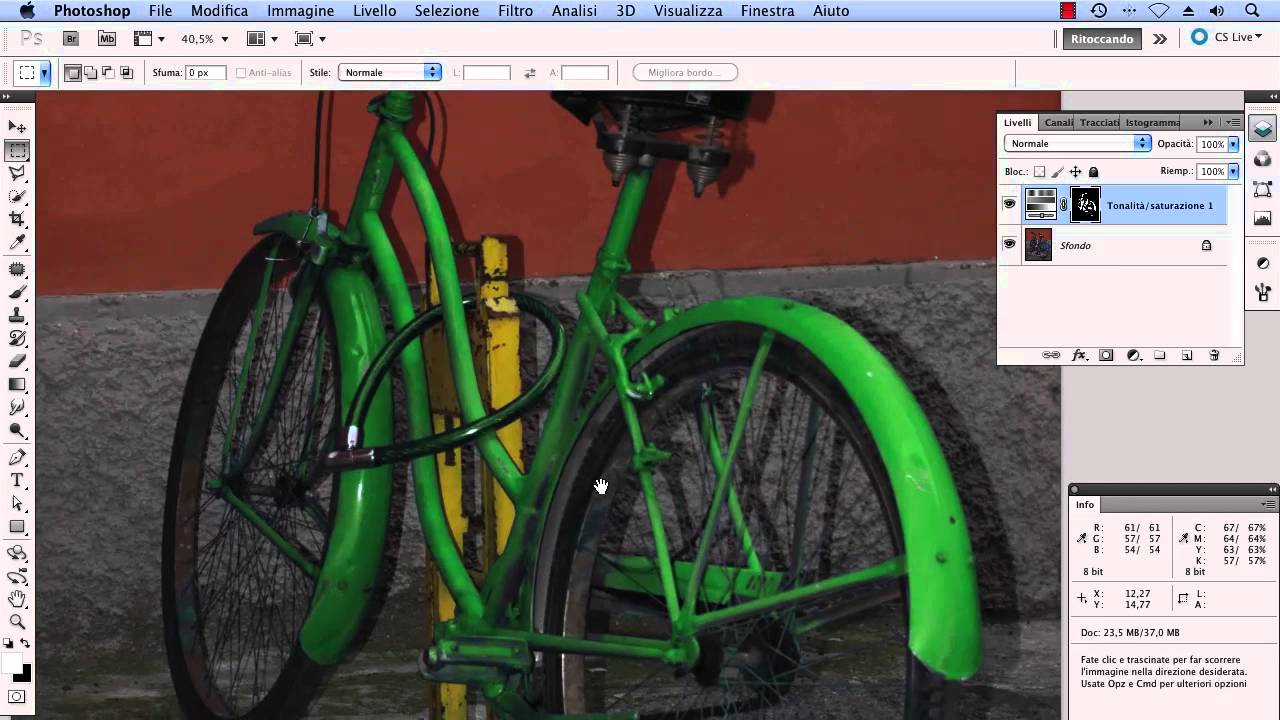This screenshot has height=720, width=1280.
Task: Open the Arrange Documents dropdown
Action: [x=262, y=39]
